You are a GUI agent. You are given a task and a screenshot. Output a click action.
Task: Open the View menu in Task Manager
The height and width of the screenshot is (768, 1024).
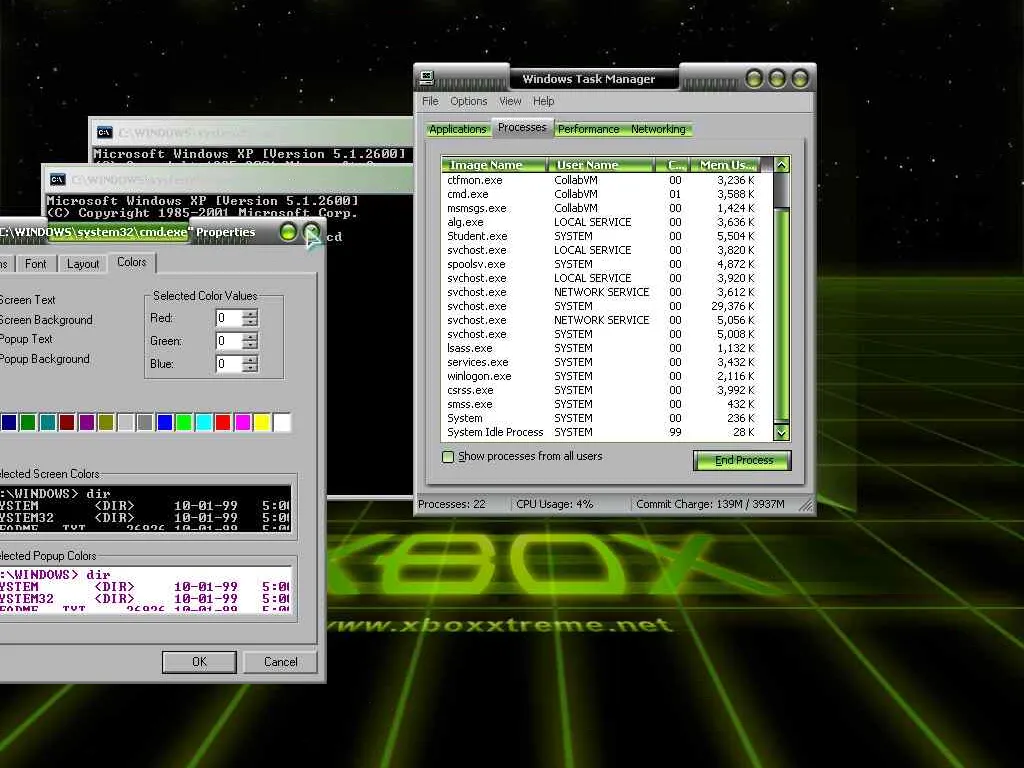click(510, 101)
